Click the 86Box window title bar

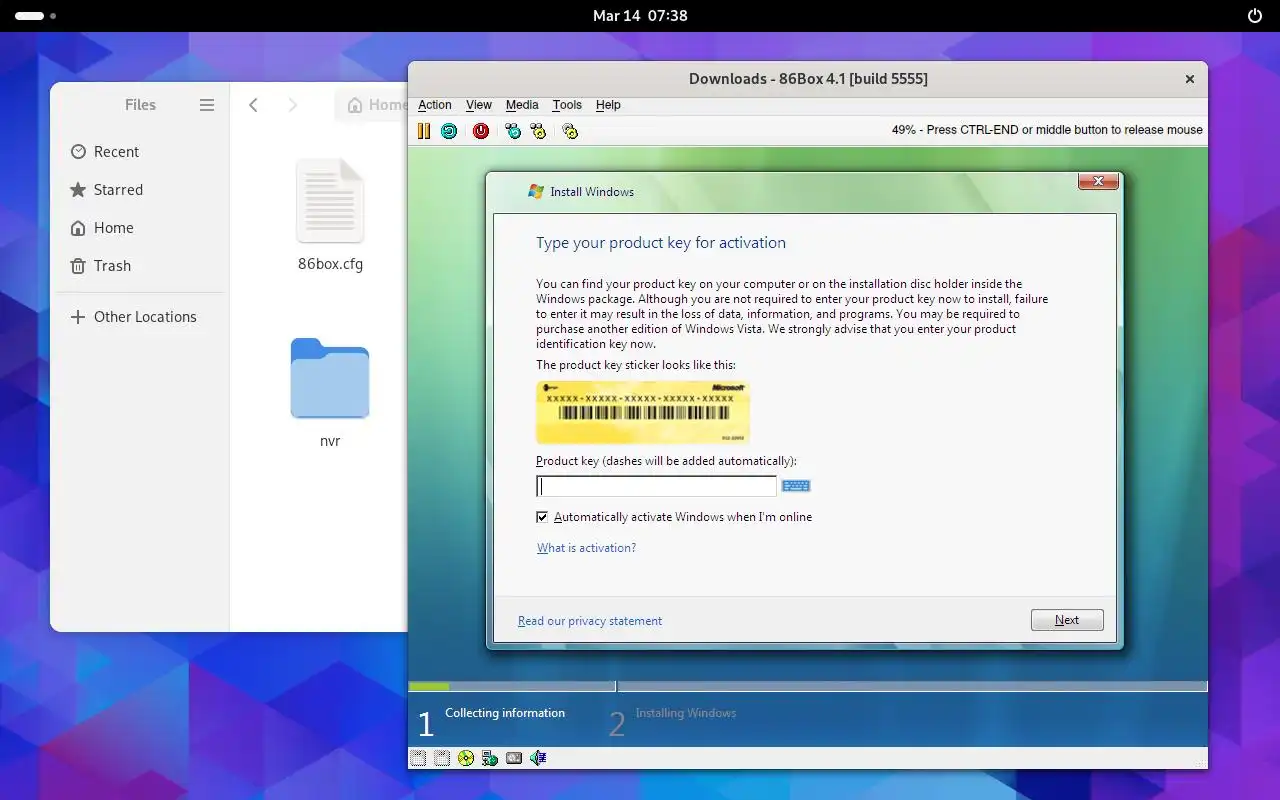[x=808, y=79]
